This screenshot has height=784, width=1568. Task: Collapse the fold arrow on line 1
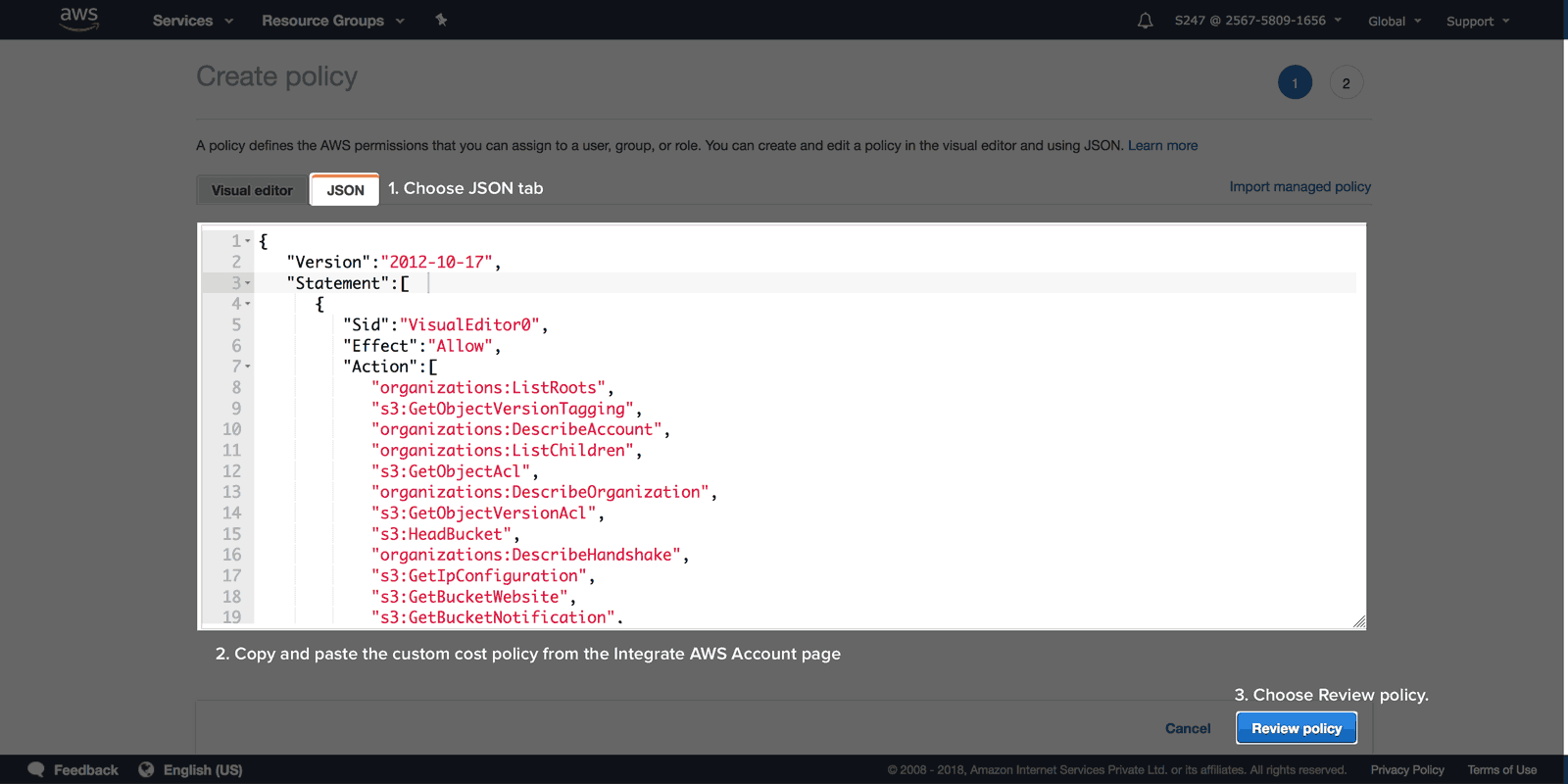pyautogui.click(x=248, y=241)
